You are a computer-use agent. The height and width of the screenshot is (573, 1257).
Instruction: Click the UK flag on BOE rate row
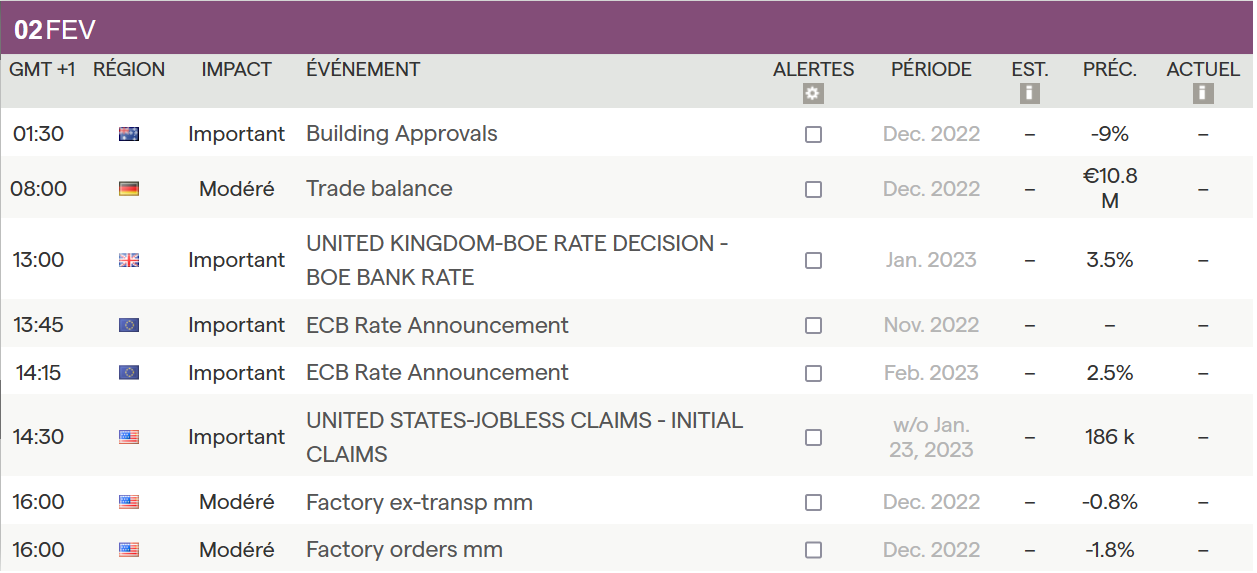129,260
